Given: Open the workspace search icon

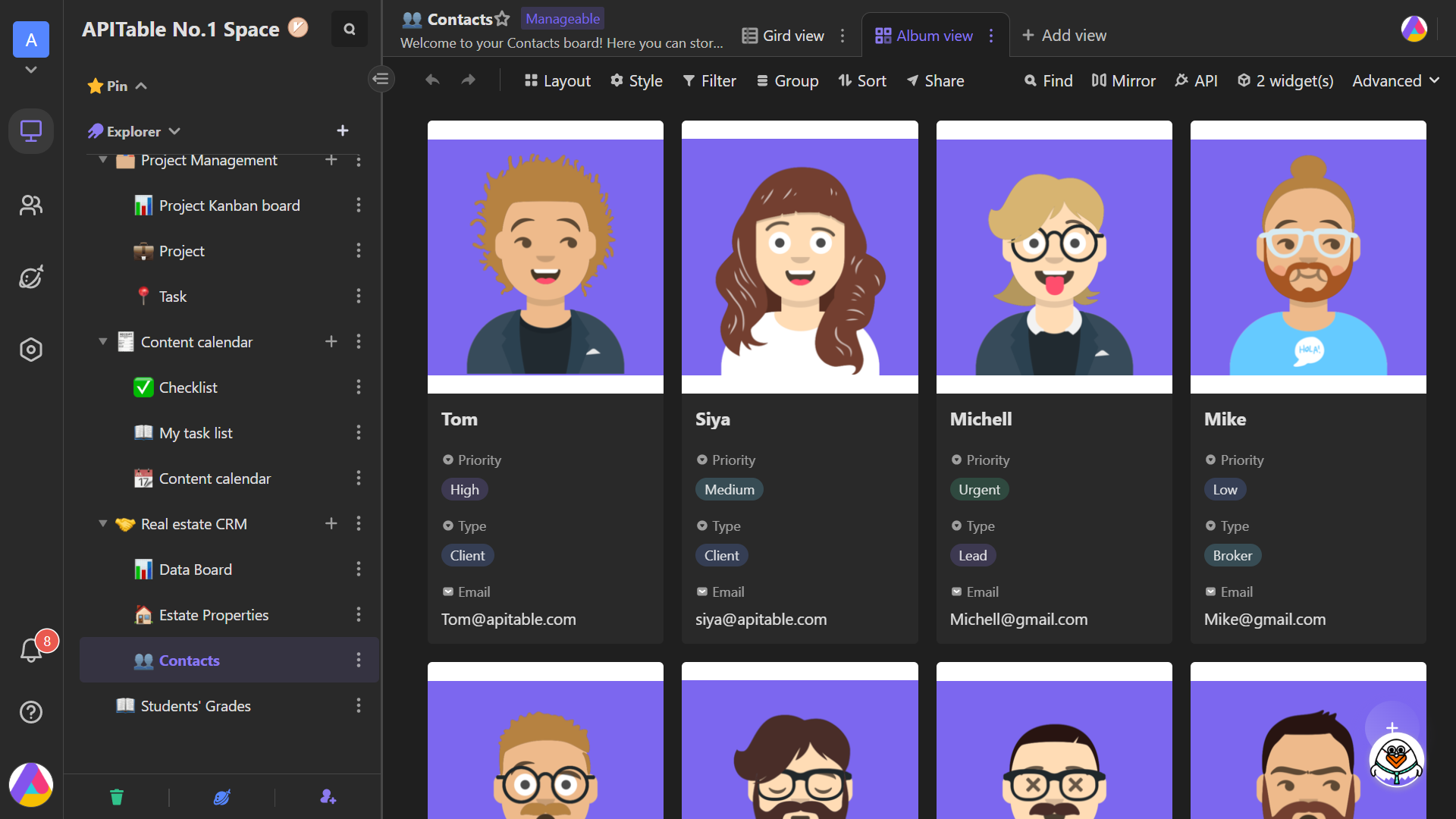Looking at the screenshot, I should (350, 29).
